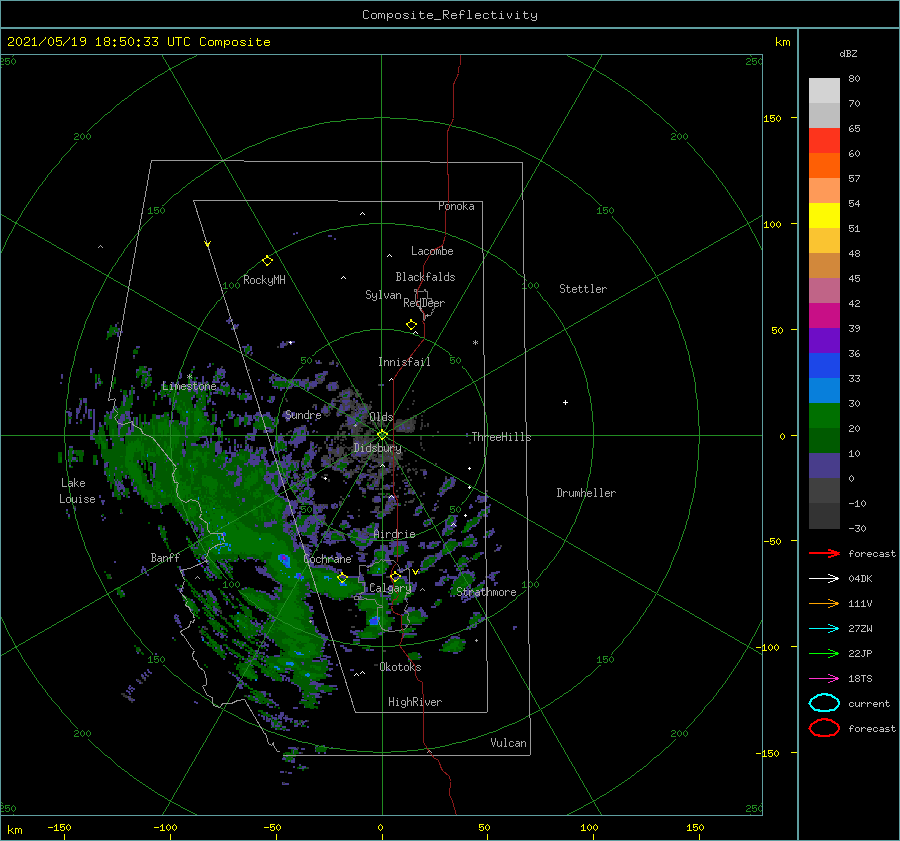Click the yellow diamond marker below RedDeer
900x841 pixels.
[x=411, y=325]
